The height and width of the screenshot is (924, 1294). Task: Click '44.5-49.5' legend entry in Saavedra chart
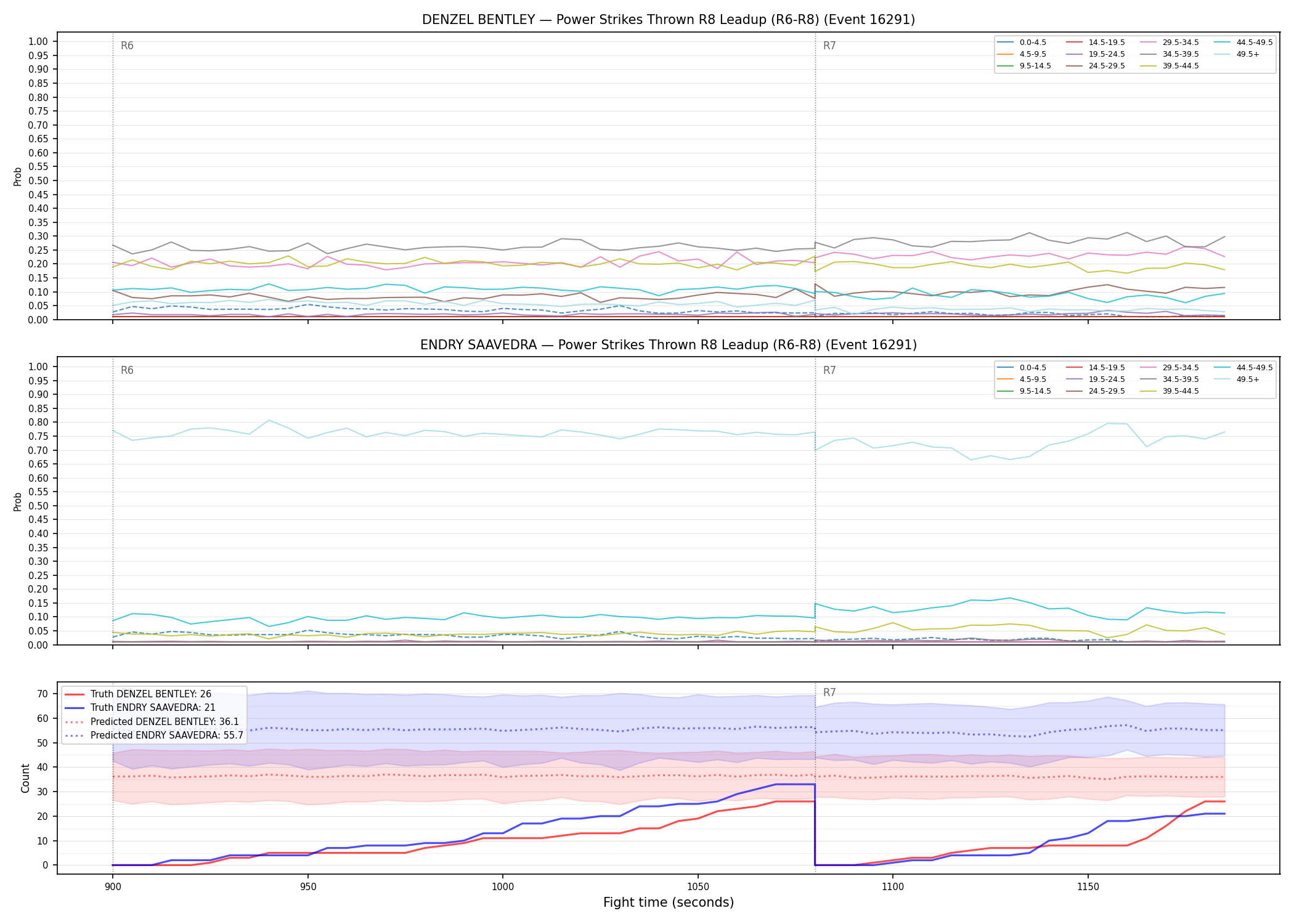(1243, 368)
